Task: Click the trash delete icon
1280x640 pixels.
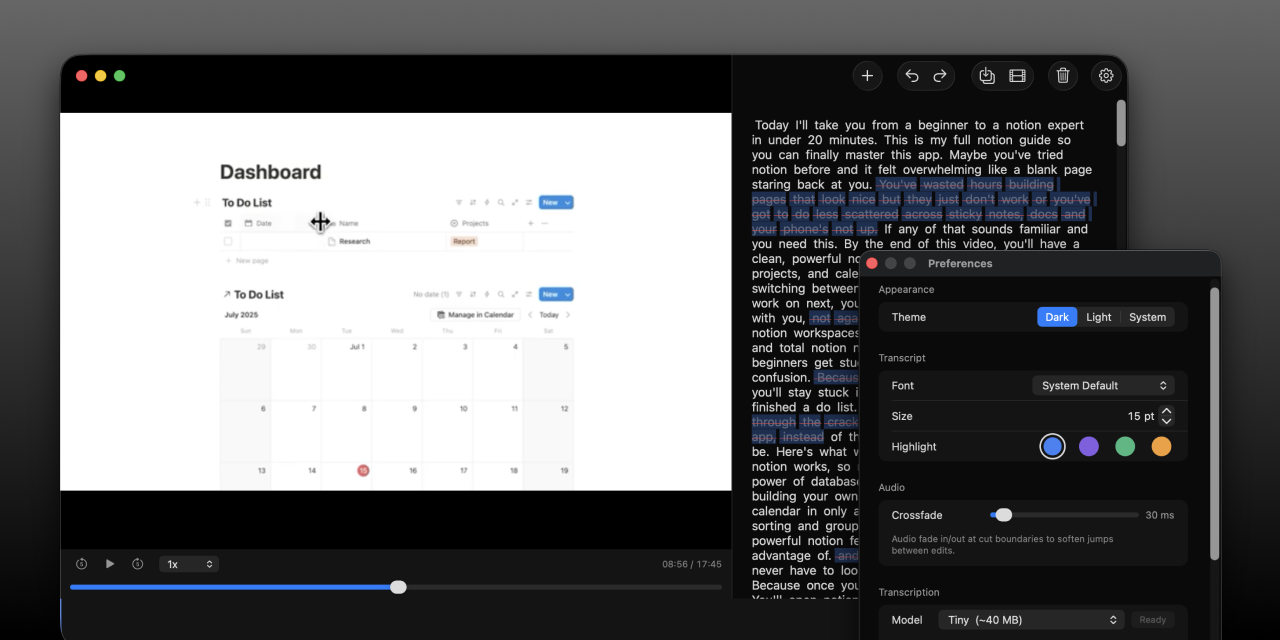Action: click(x=1063, y=75)
